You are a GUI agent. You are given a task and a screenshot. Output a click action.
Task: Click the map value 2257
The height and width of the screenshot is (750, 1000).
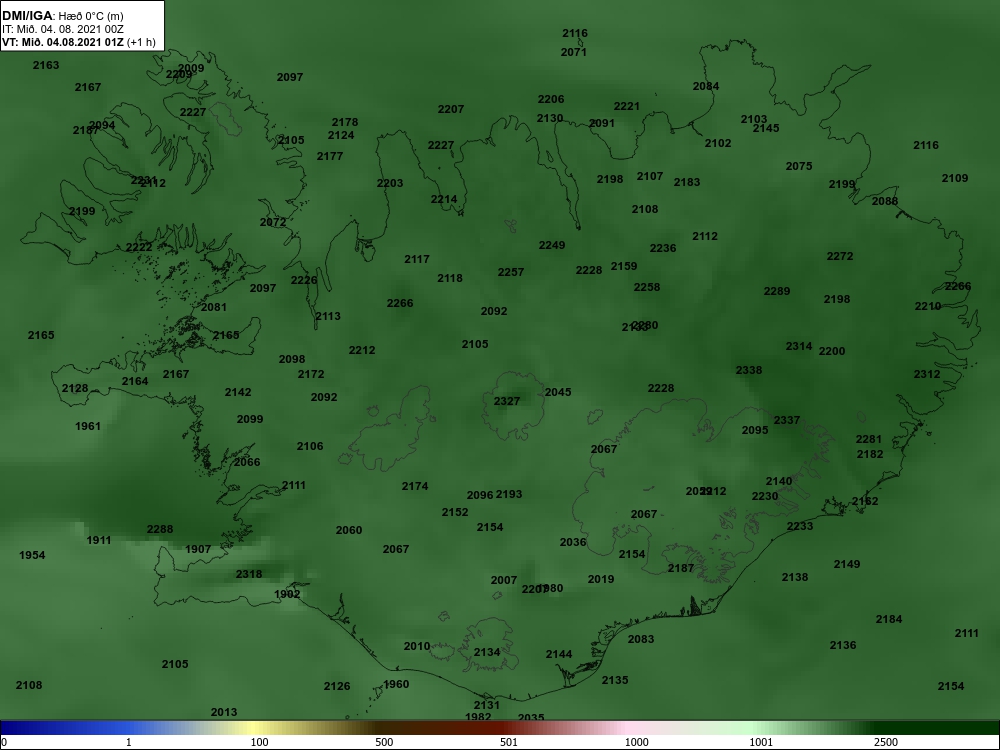tap(511, 272)
